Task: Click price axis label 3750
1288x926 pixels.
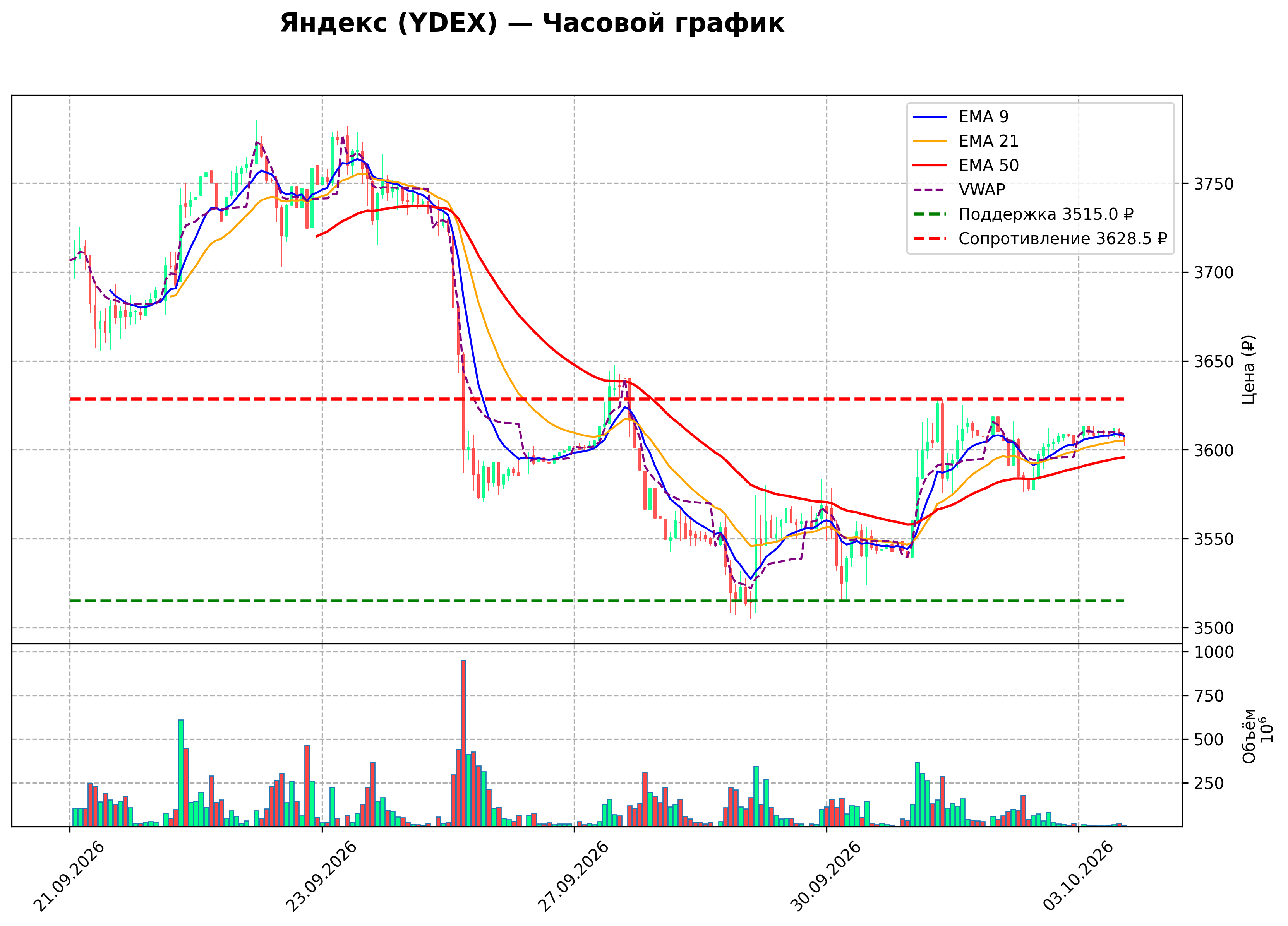Action: (x=1214, y=184)
